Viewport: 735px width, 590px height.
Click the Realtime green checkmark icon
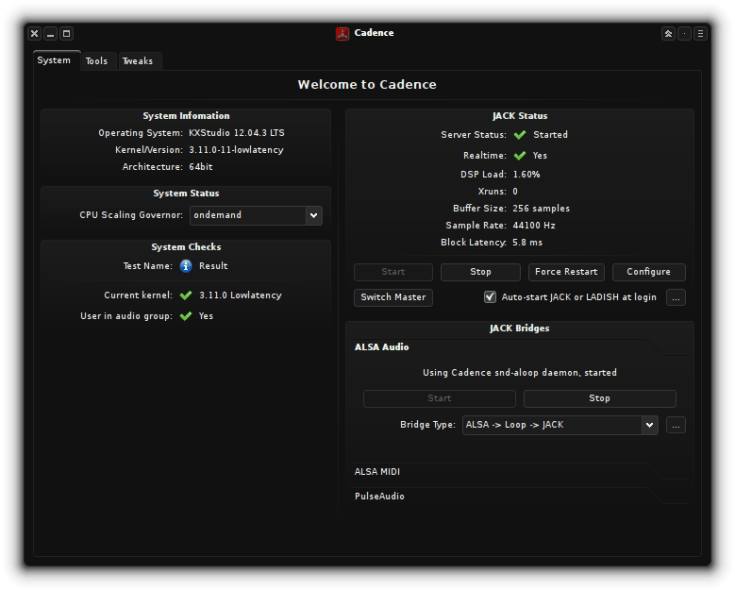[519, 156]
